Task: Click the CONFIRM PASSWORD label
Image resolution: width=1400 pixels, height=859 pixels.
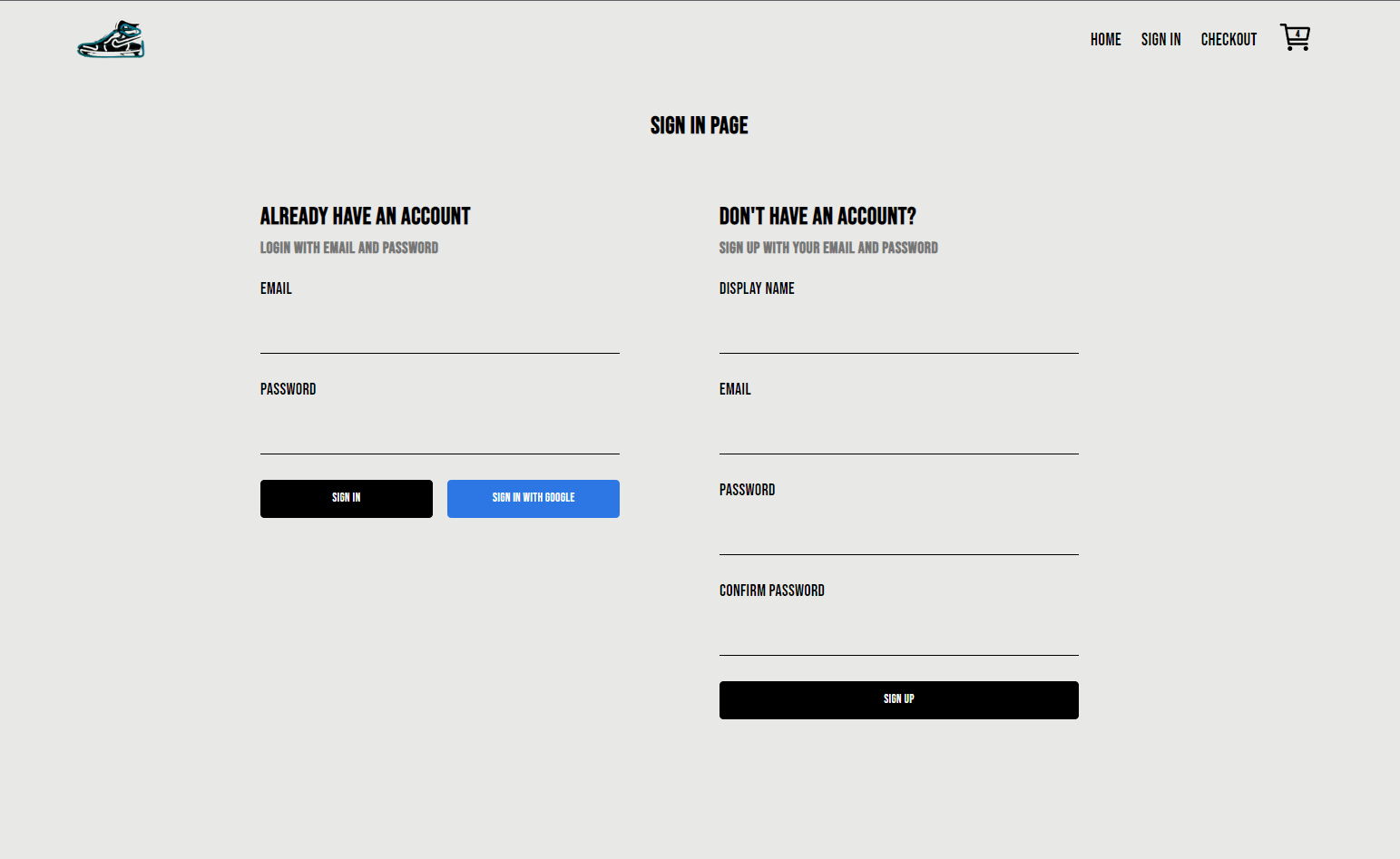Action: click(772, 591)
